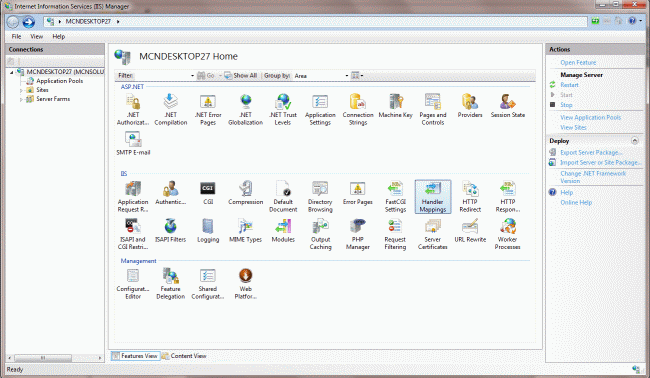
Task: Select Application Pools in Connections tree
Action: click(59, 81)
